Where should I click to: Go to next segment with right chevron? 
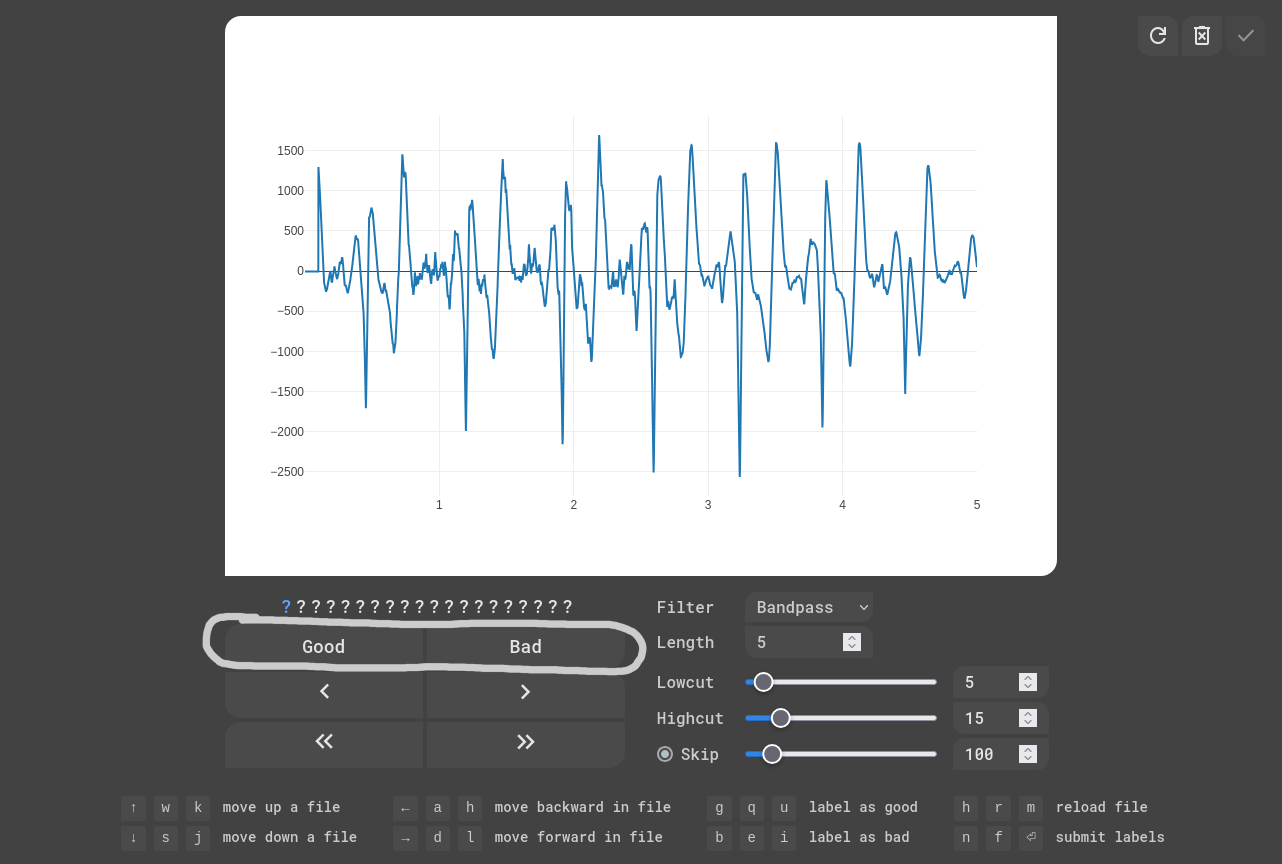coord(526,692)
